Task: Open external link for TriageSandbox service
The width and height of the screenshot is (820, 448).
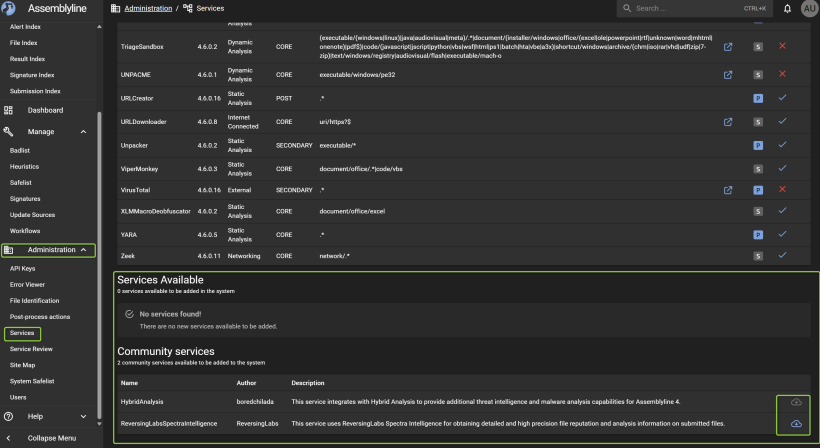Action: click(728, 47)
